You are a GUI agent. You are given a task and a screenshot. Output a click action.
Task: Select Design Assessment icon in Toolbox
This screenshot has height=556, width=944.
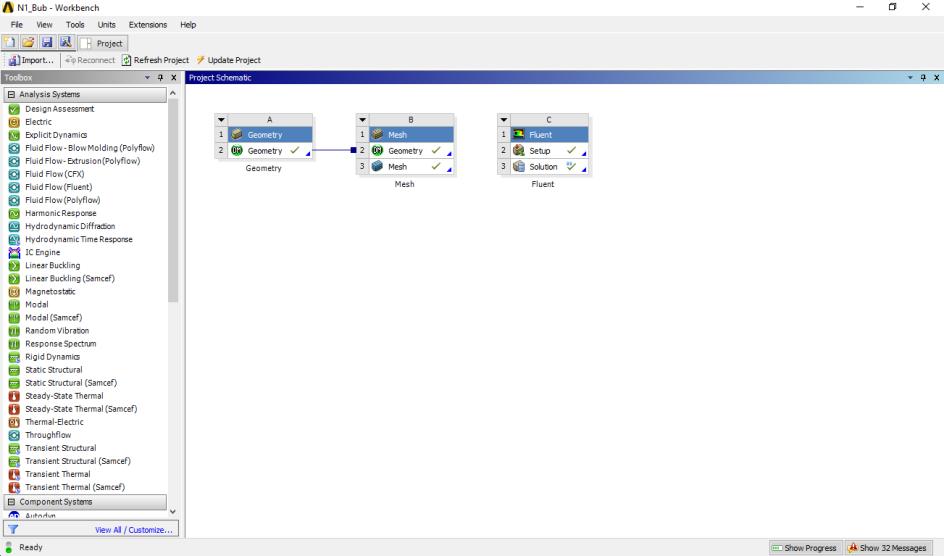[14, 109]
